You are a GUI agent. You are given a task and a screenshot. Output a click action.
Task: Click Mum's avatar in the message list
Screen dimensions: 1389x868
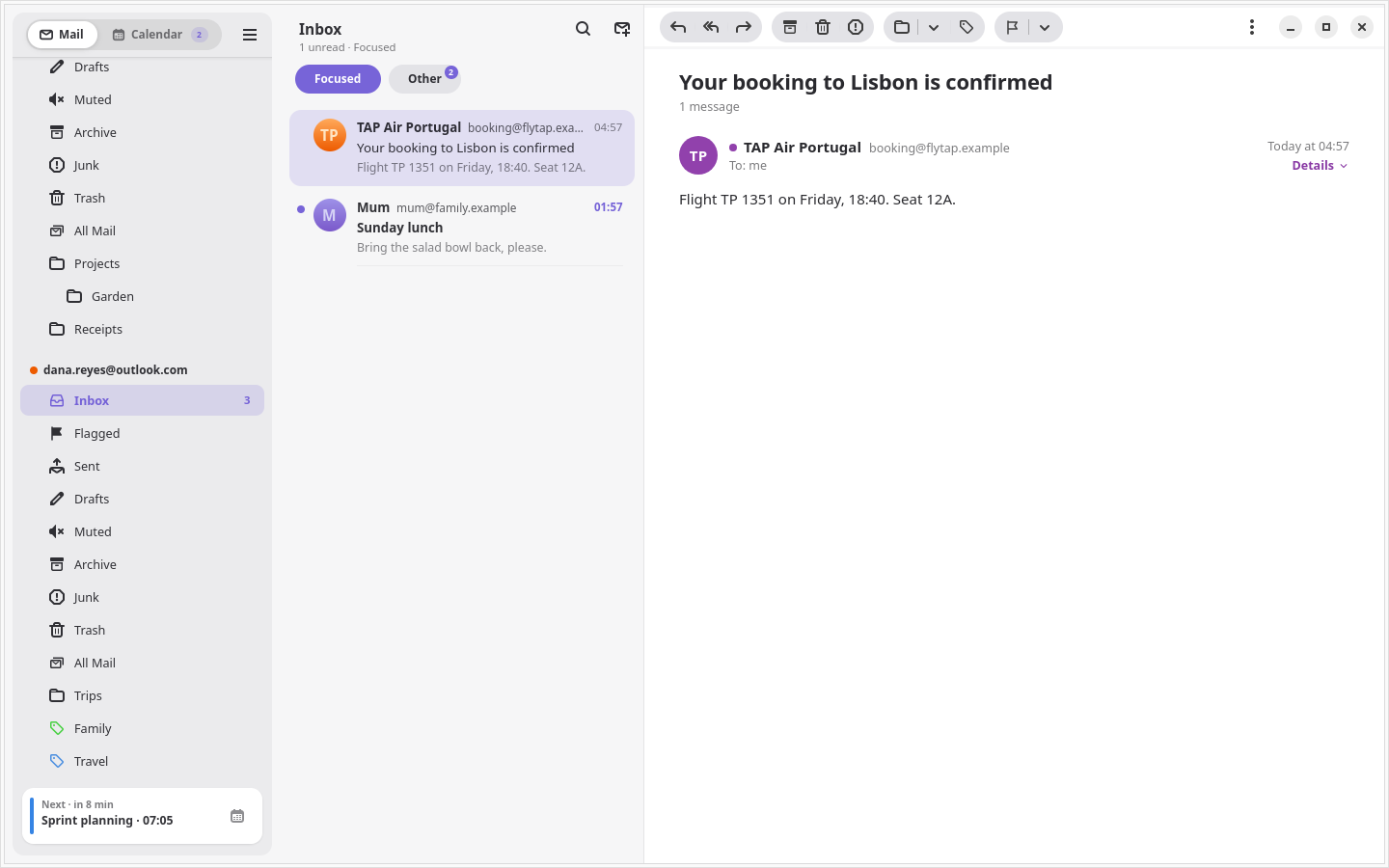click(x=330, y=215)
